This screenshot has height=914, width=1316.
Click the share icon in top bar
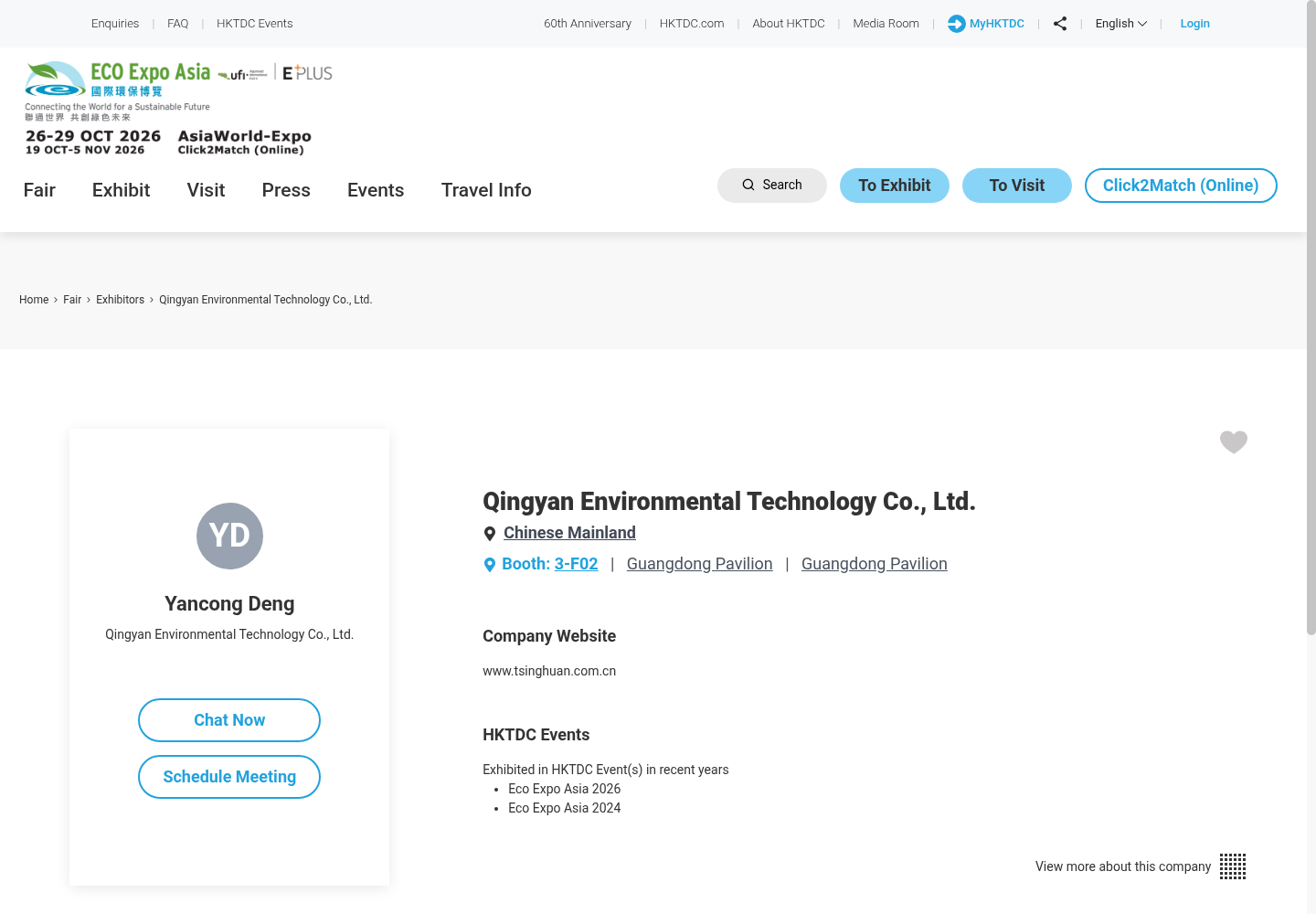(1060, 24)
